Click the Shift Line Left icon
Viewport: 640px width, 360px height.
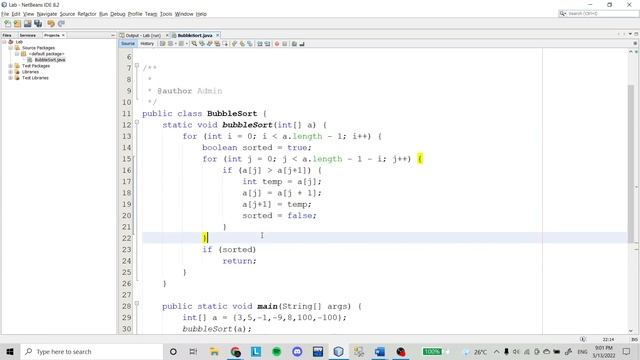pos(259,44)
